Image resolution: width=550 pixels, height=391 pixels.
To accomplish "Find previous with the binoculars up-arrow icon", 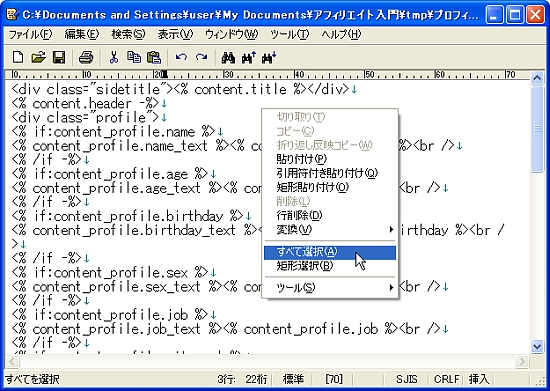I will tap(249, 57).
